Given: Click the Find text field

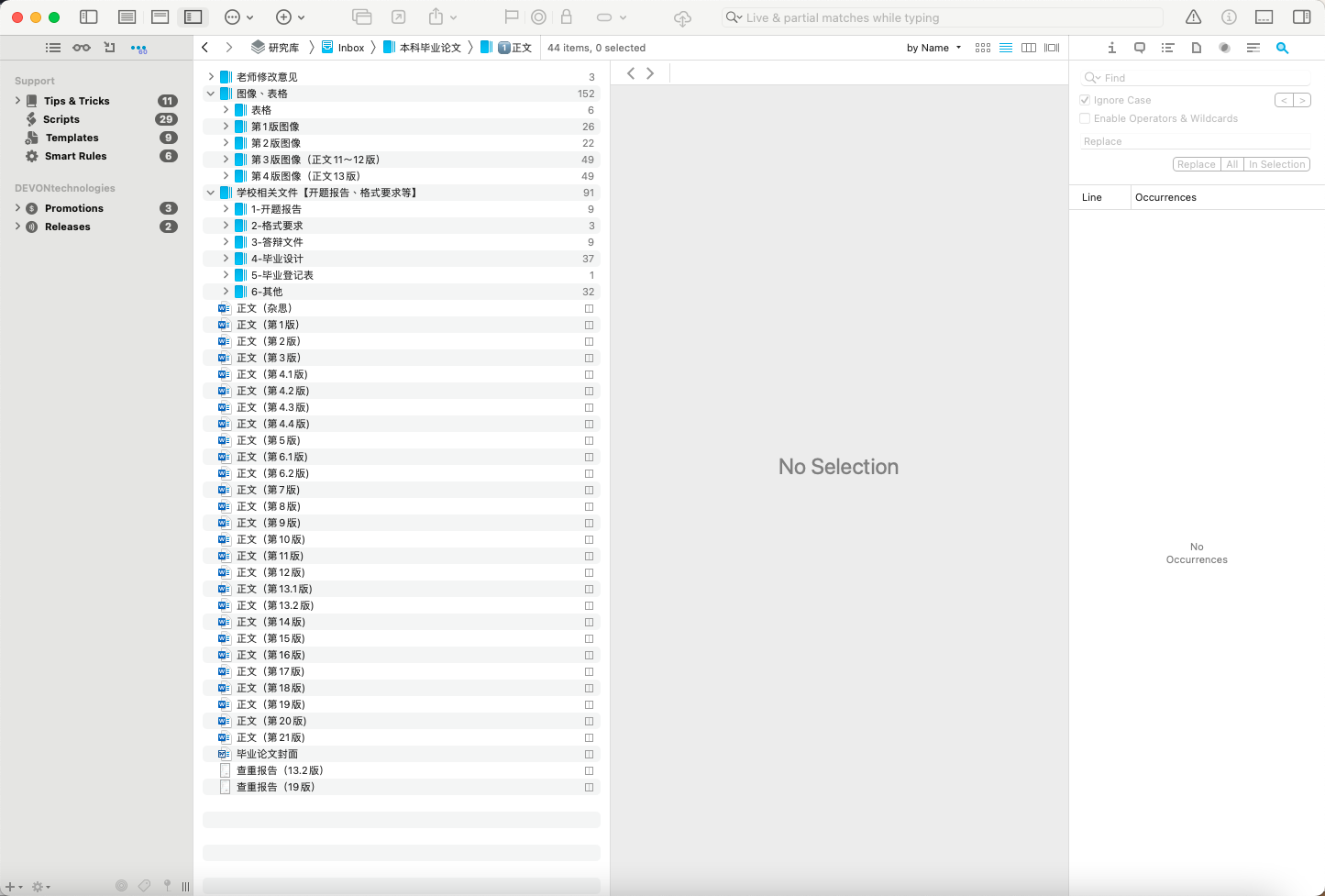Looking at the screenshot, I should pos(1201,78).
